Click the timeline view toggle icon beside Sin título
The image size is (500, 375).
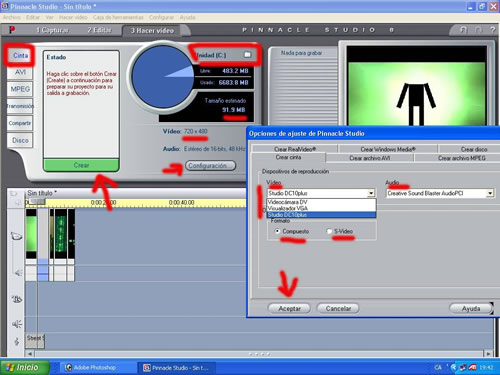[x=13, y=193]
